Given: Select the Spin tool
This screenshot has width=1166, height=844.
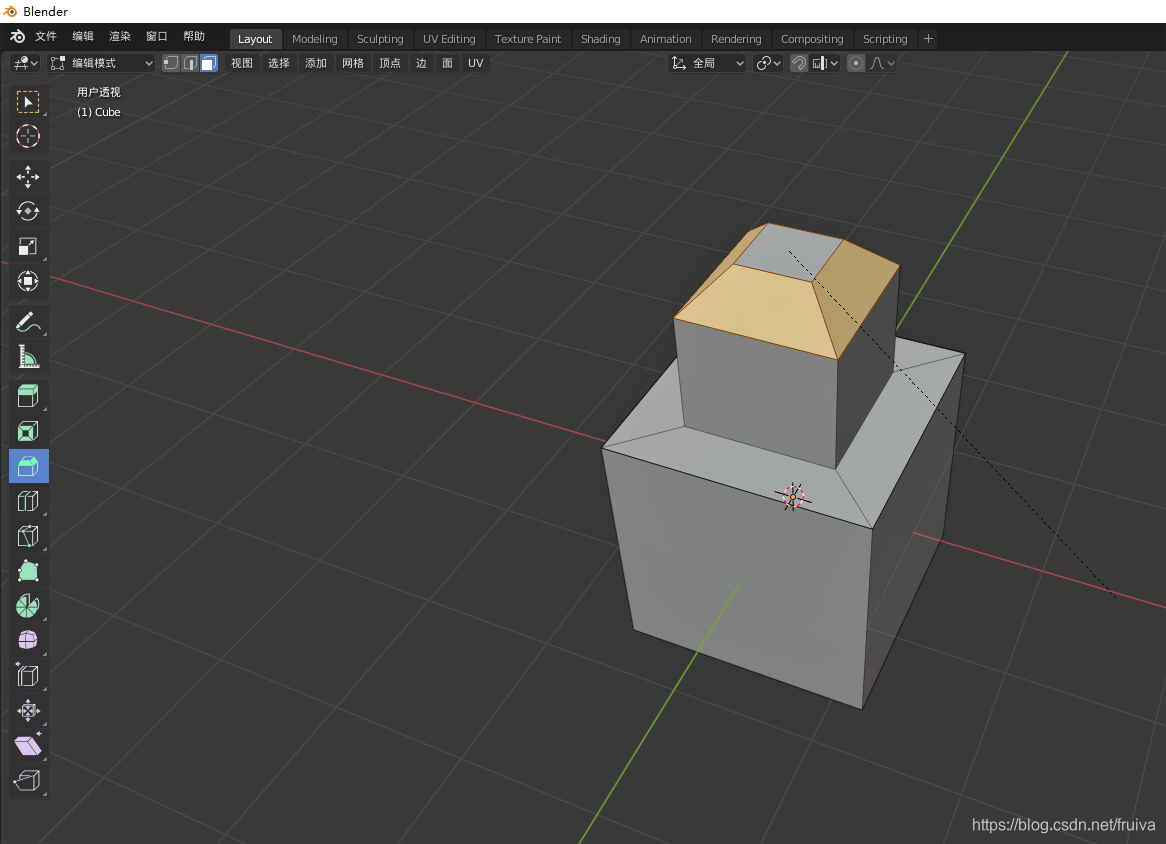Looking at the screenshot, I should pyautogui.click(x=28, y=606).
